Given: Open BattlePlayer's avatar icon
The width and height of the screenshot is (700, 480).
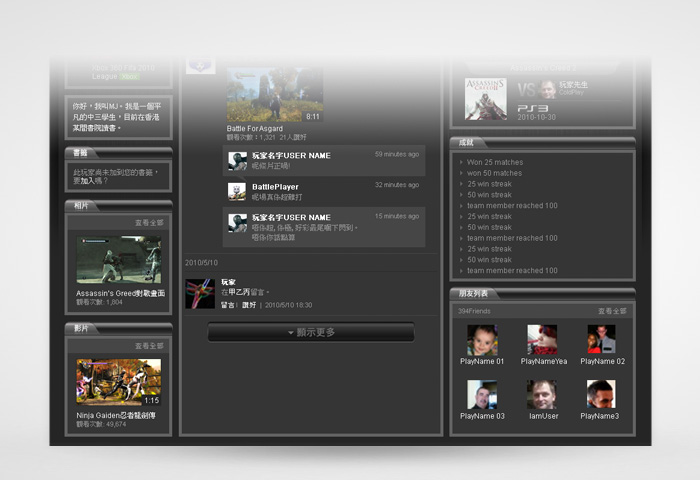Looking at the screenshot, I should tap(237, 192).
